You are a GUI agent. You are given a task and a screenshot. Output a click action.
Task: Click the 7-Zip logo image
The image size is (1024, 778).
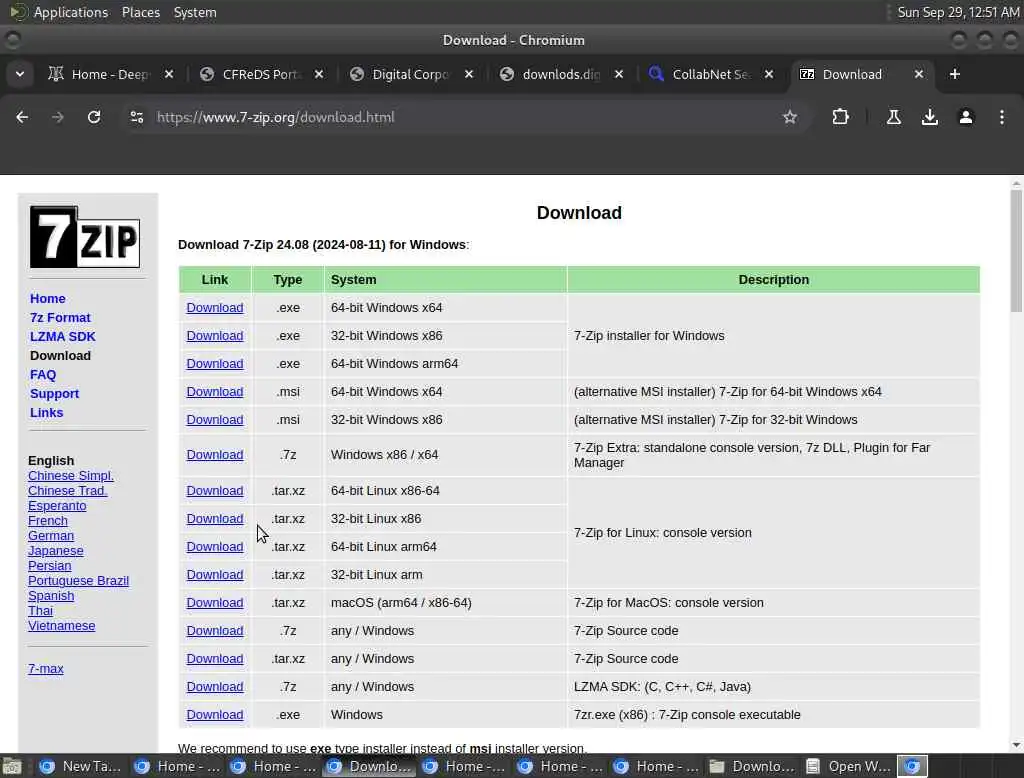point(85,237)
